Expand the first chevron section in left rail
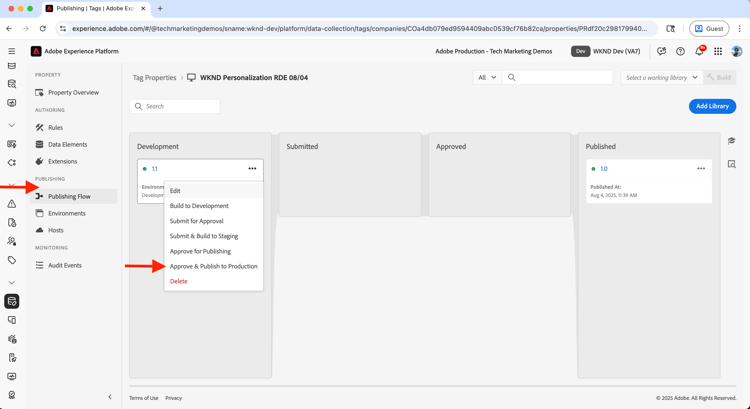 tap(12, 125)
